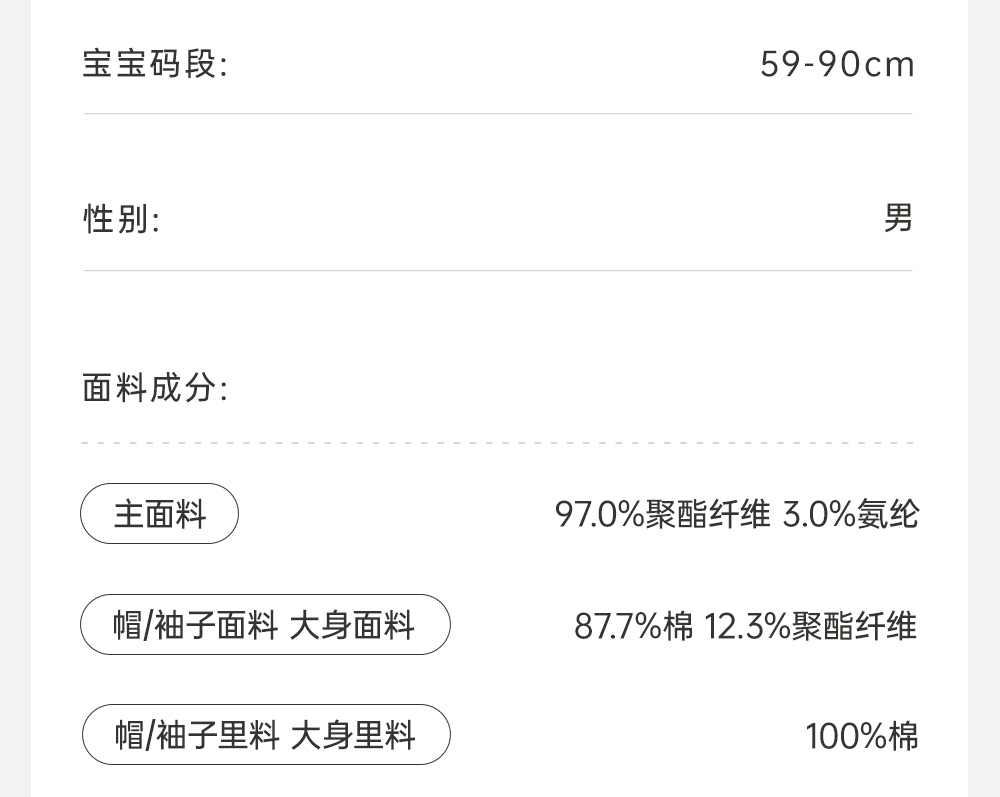This screenshot has height=797, width=1000.
Task: Select the 3.0%氨纶 composition text
Action: pyautogui.click(x=850, y=515)
